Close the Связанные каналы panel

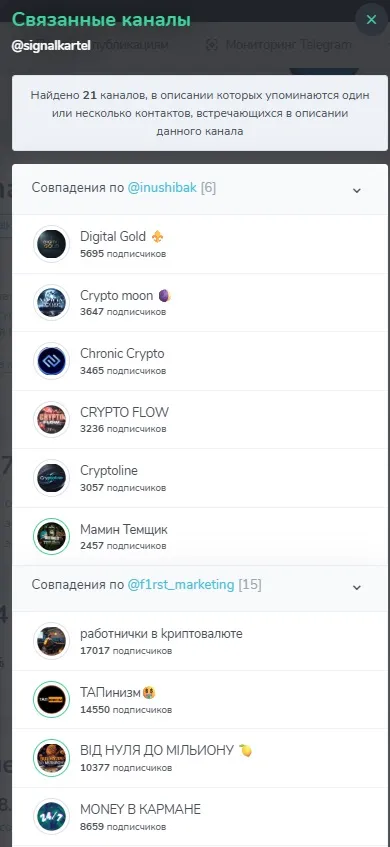[371, 20]
